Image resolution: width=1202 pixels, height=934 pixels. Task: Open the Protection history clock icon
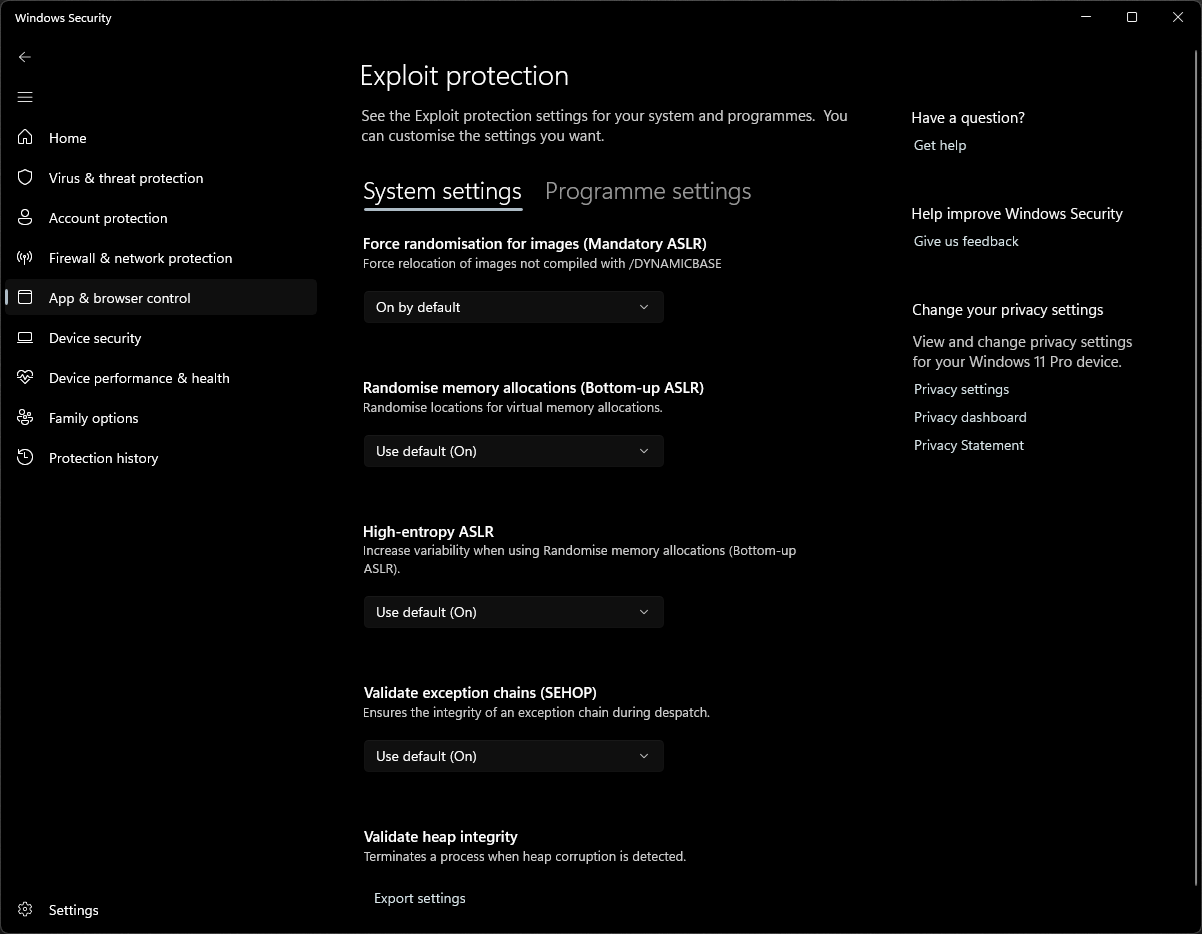tap(26, 457)
